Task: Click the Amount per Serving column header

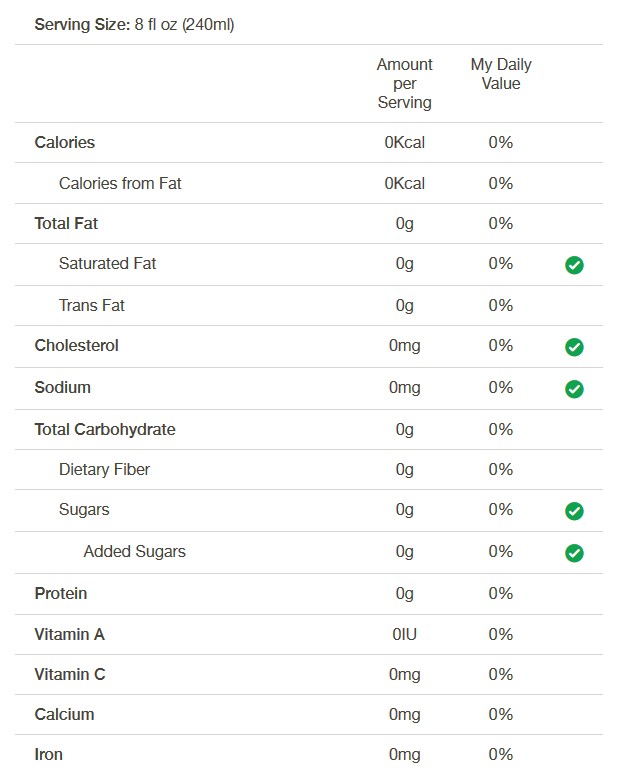Action: (405, 83)
